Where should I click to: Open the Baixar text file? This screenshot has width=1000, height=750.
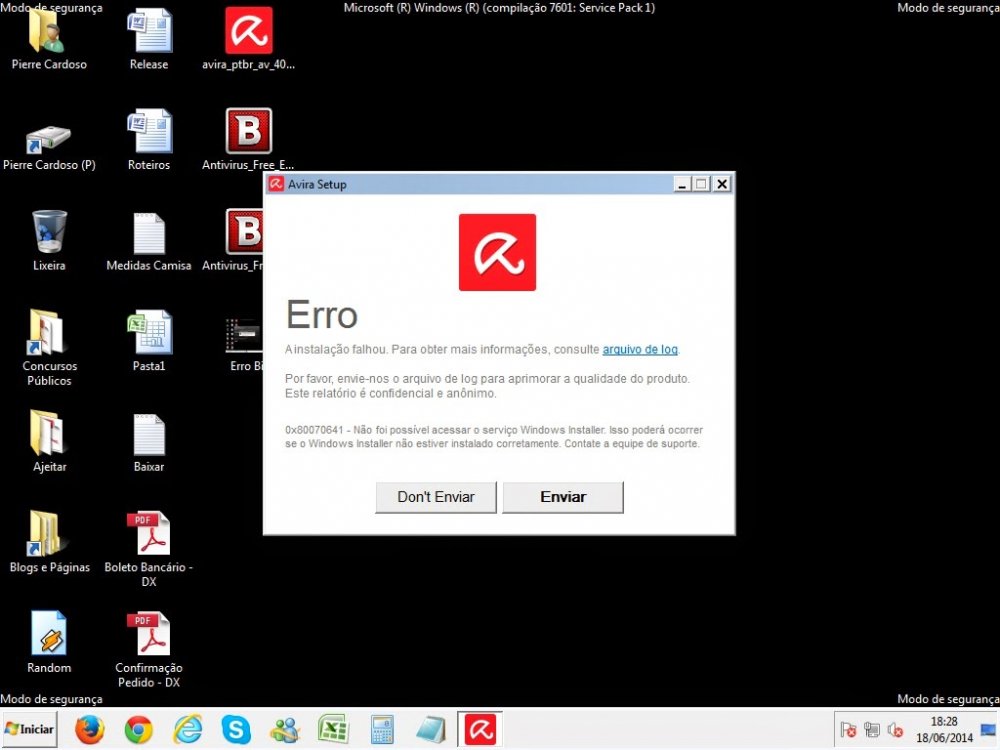pyautogui.click(x=149, y=443)
